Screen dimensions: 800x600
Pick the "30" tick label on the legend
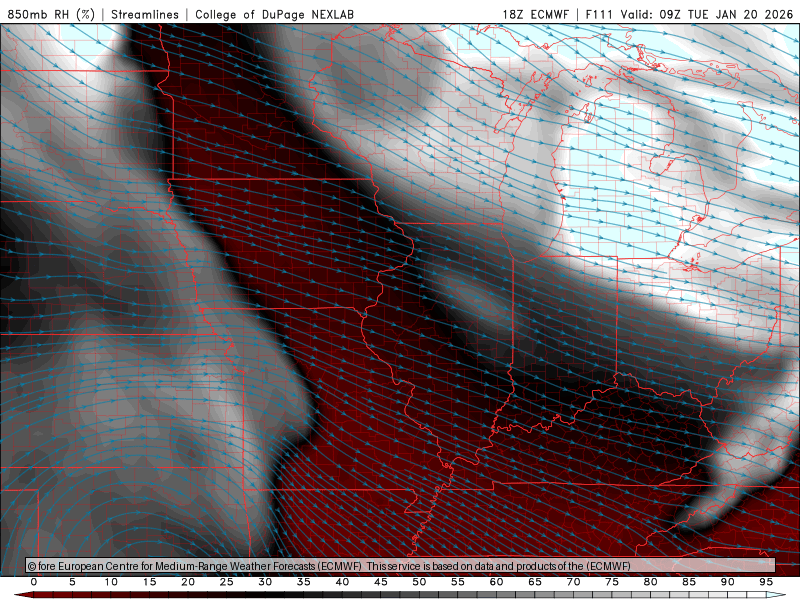click(265, 582)
